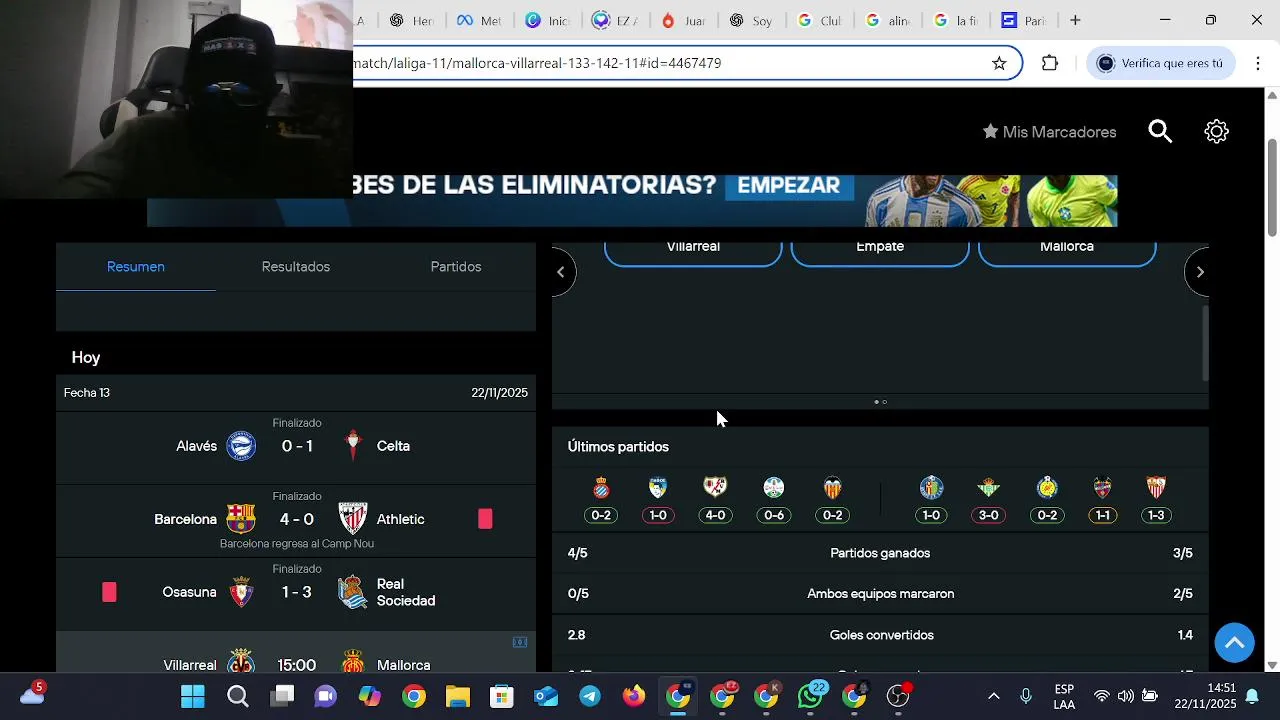This screenshot has height=720, width=1280.
Task: Click the Barcelona club crest
Action: click(241, 518)
